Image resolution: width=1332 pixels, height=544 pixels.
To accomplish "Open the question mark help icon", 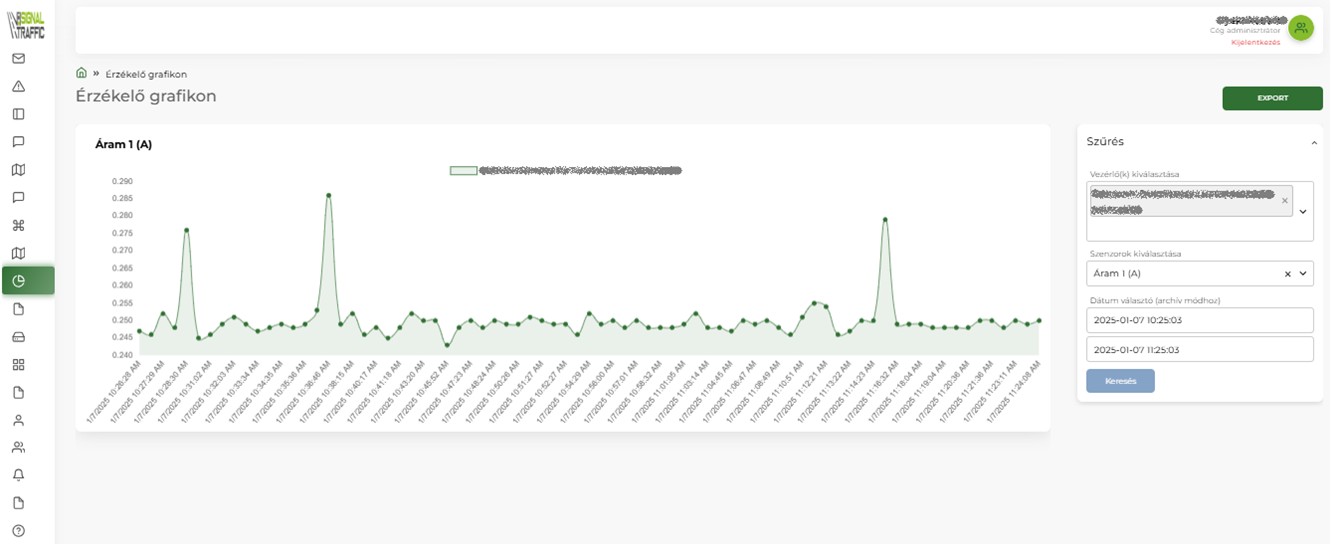I will tap(18, 530).
